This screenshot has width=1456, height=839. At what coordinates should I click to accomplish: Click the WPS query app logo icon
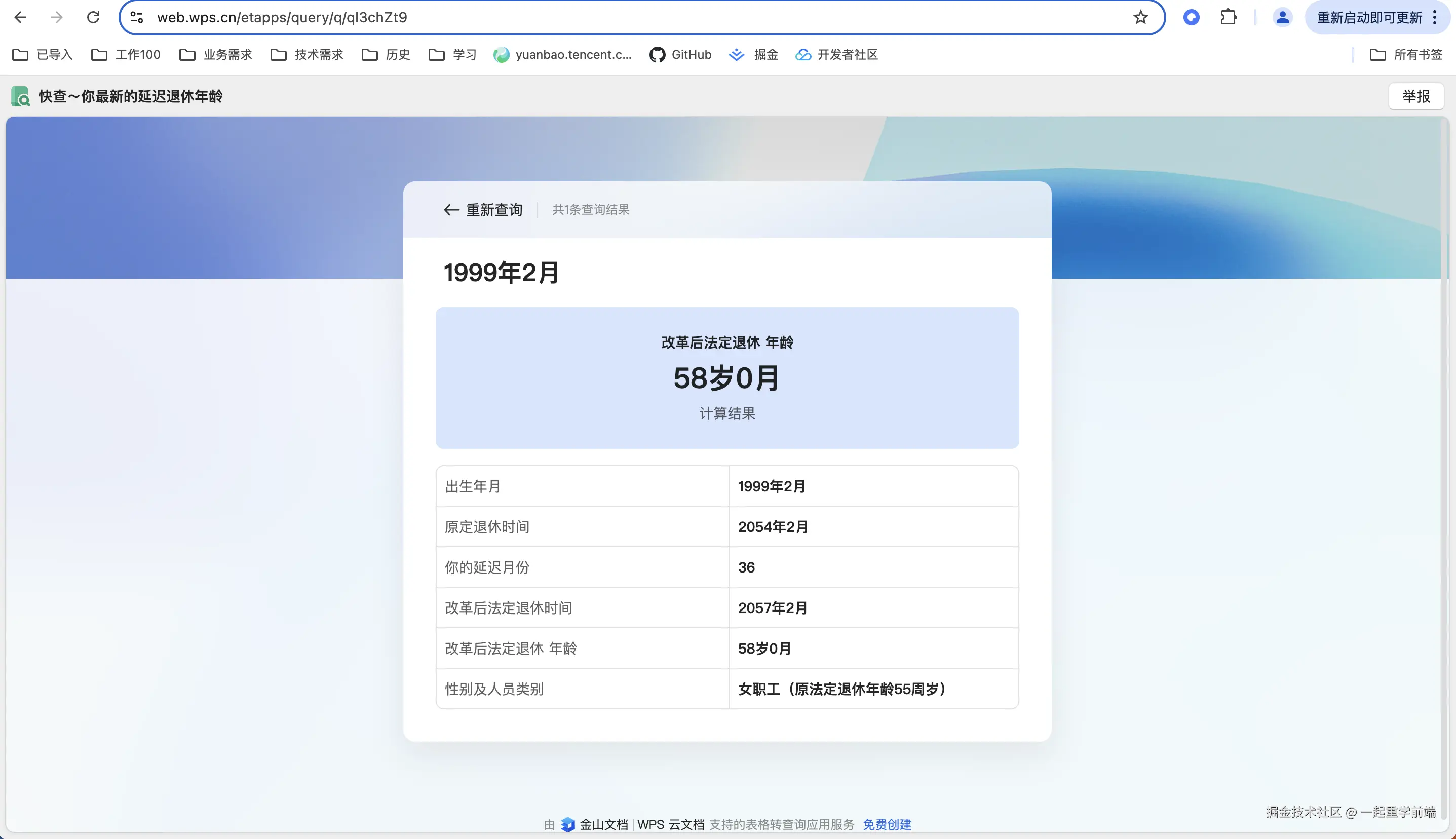click(20, 96)
